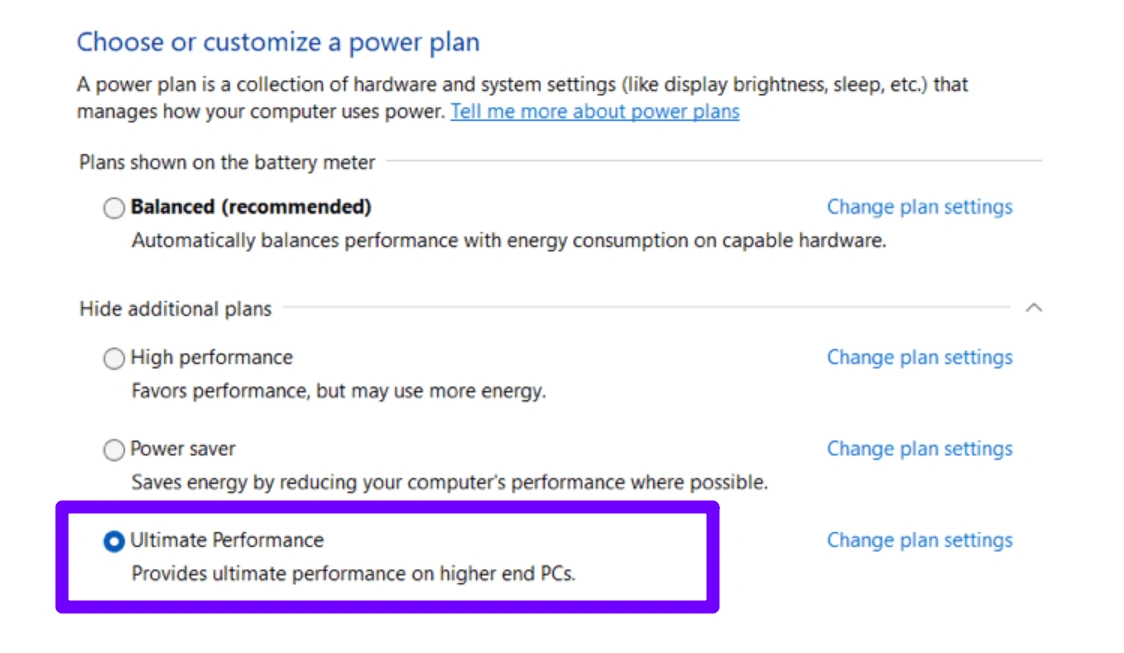1124x653 pixels.
Task: Click 'Plans shown on the battery meter' heading
Action: tap(227, 162)
